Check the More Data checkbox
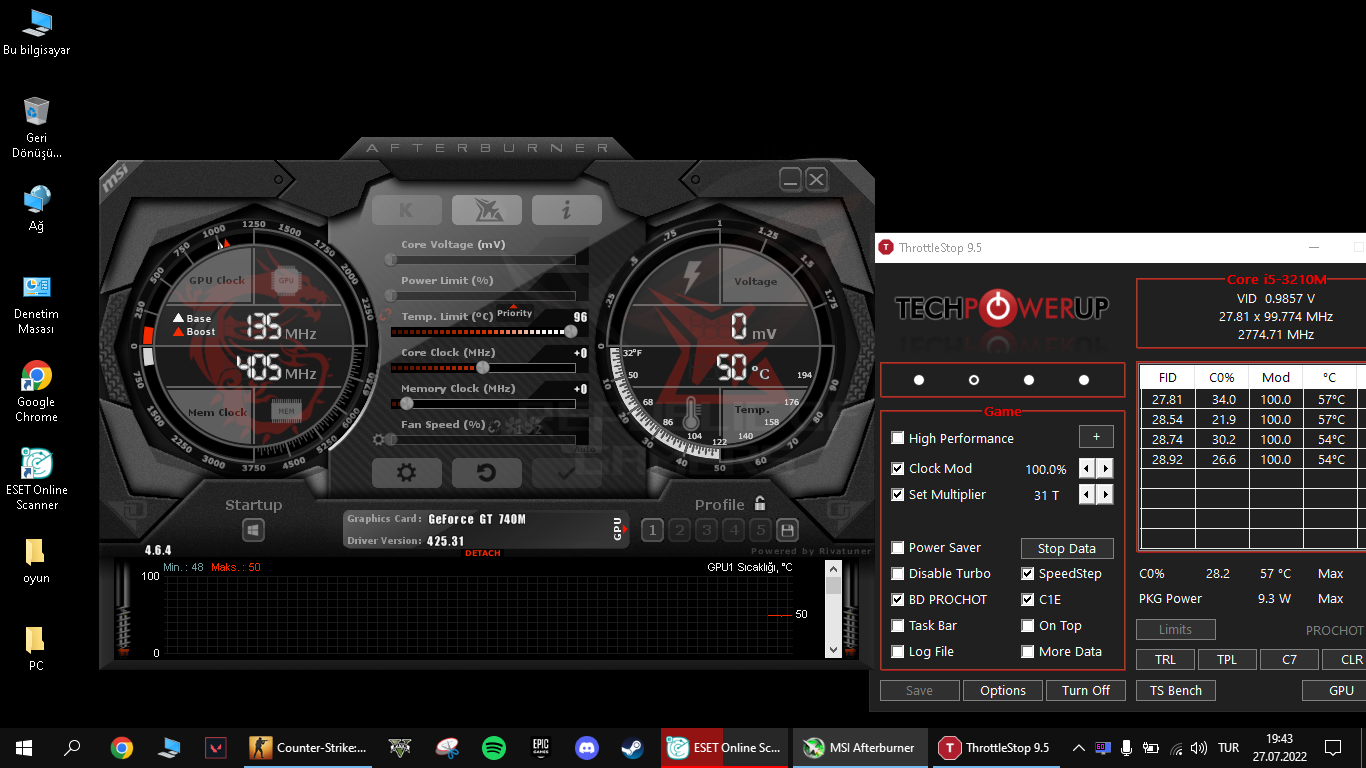 (x=1028, y=651)
